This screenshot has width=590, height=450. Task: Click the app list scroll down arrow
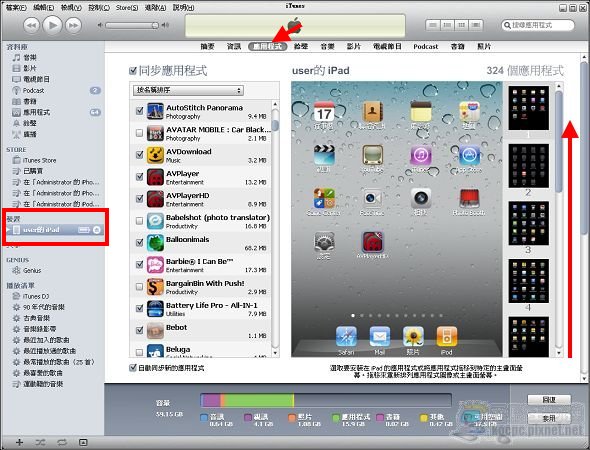point(275,353)
